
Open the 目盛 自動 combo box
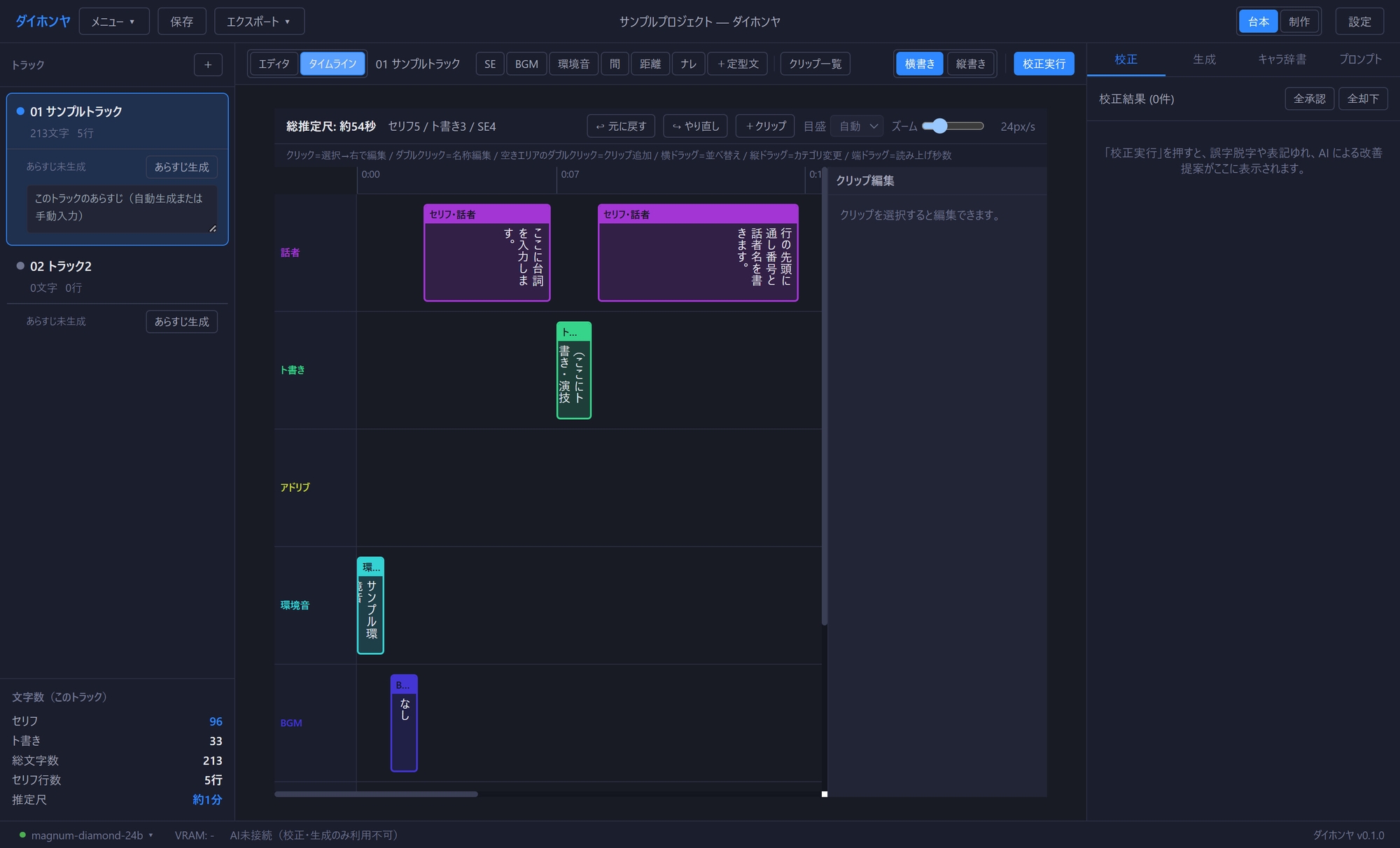coord(857,126)
